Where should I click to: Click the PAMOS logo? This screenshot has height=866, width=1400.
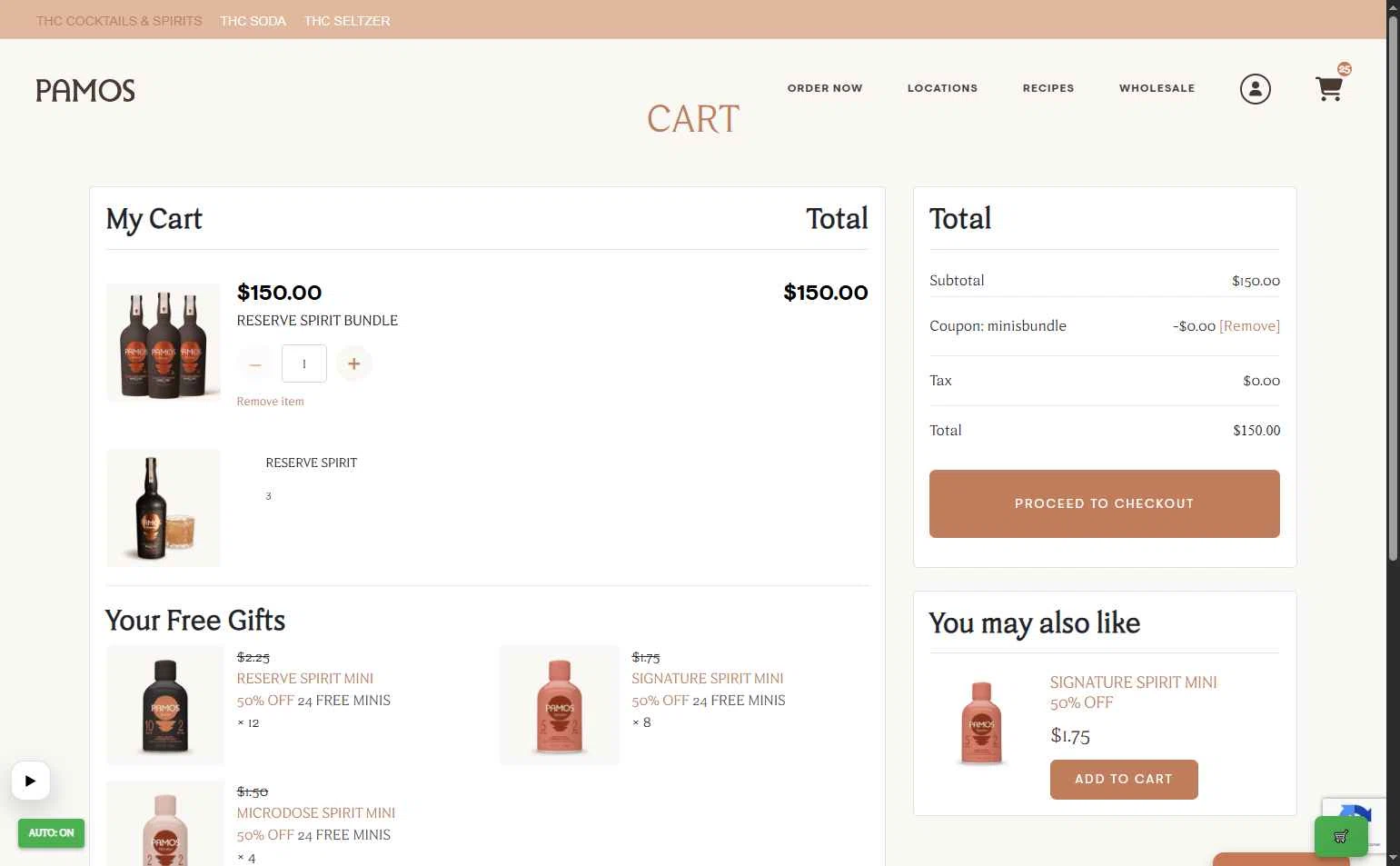pyautogui.click(x=85, y=90)
